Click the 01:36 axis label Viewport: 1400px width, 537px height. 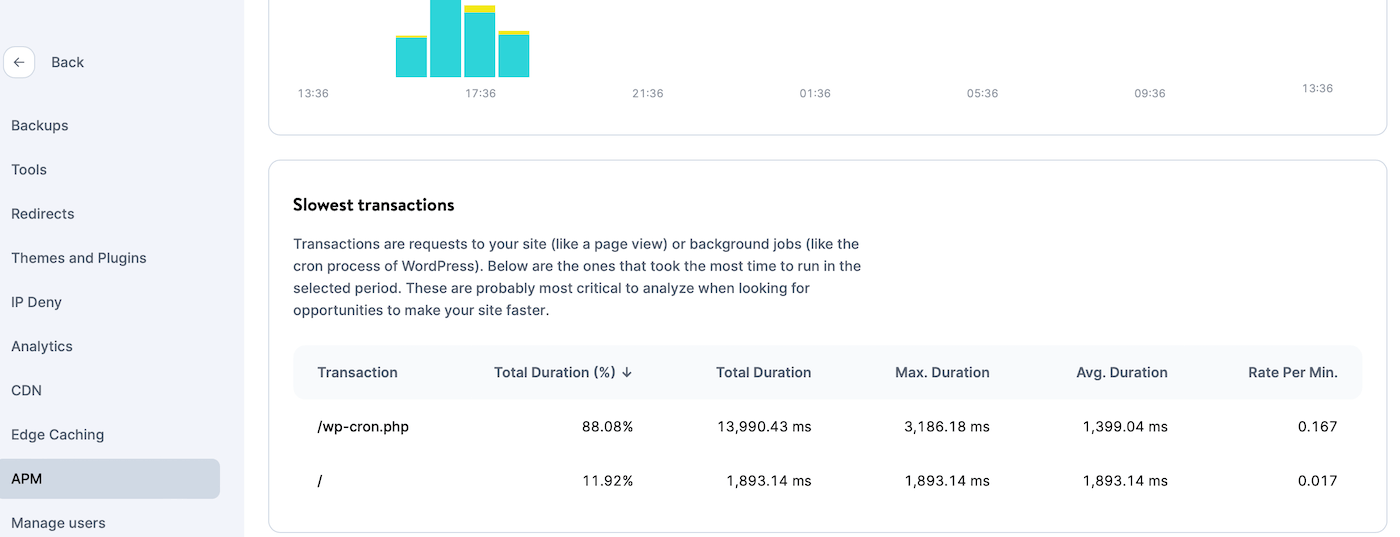coord(815,93)
